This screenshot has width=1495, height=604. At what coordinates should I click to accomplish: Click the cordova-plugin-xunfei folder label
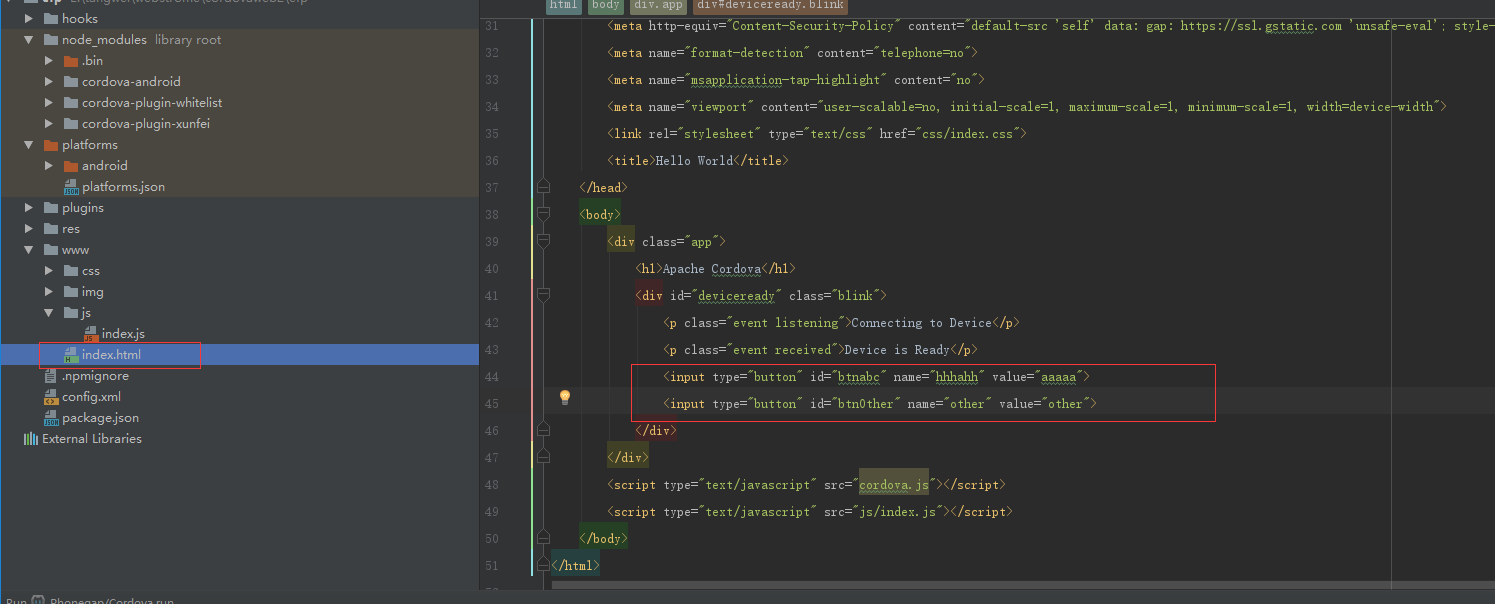[x=146, y=123]
